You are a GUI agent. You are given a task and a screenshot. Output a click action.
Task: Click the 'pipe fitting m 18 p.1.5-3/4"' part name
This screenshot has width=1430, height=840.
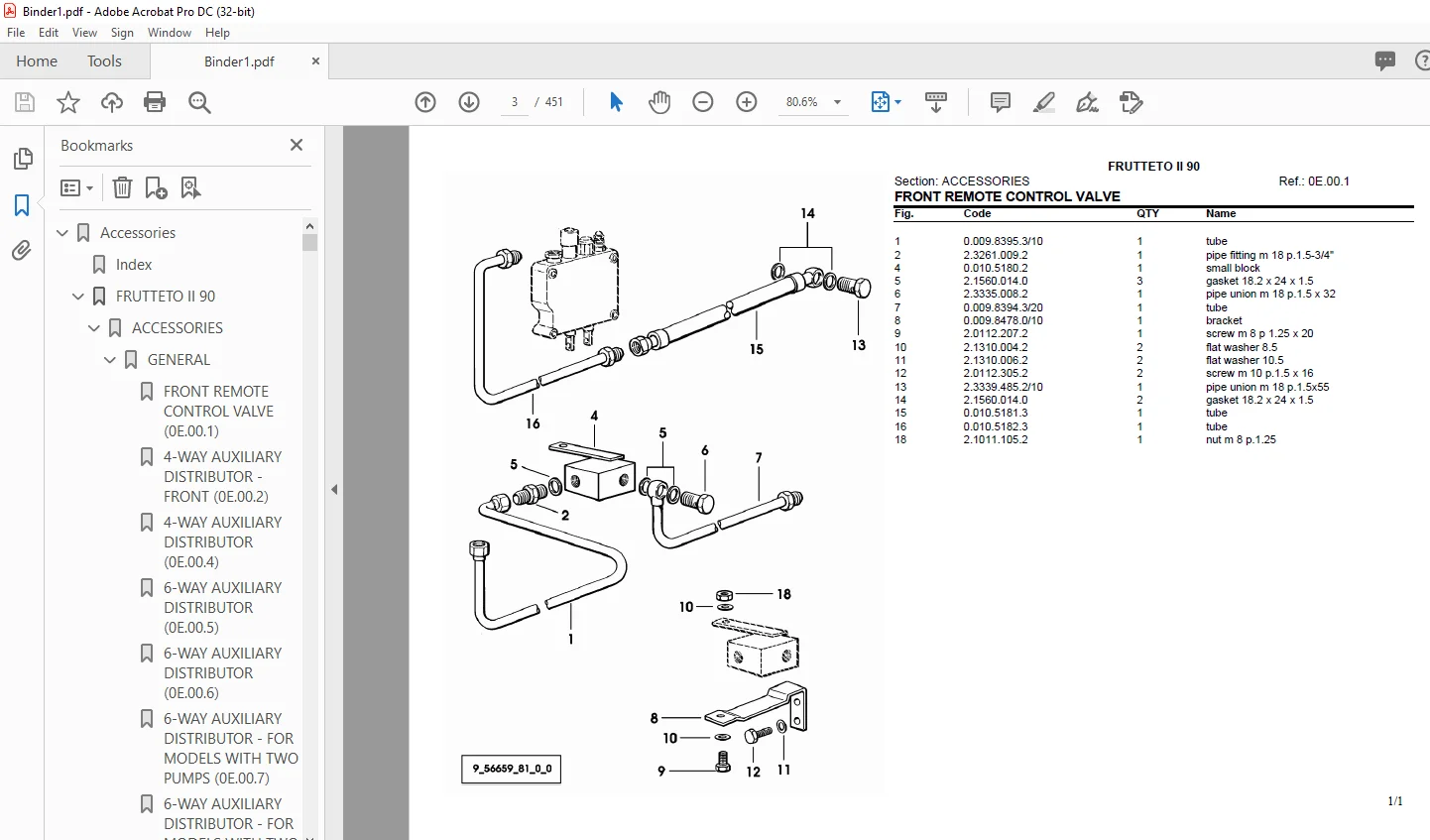pyautogui.click(x=1269, y=255)
